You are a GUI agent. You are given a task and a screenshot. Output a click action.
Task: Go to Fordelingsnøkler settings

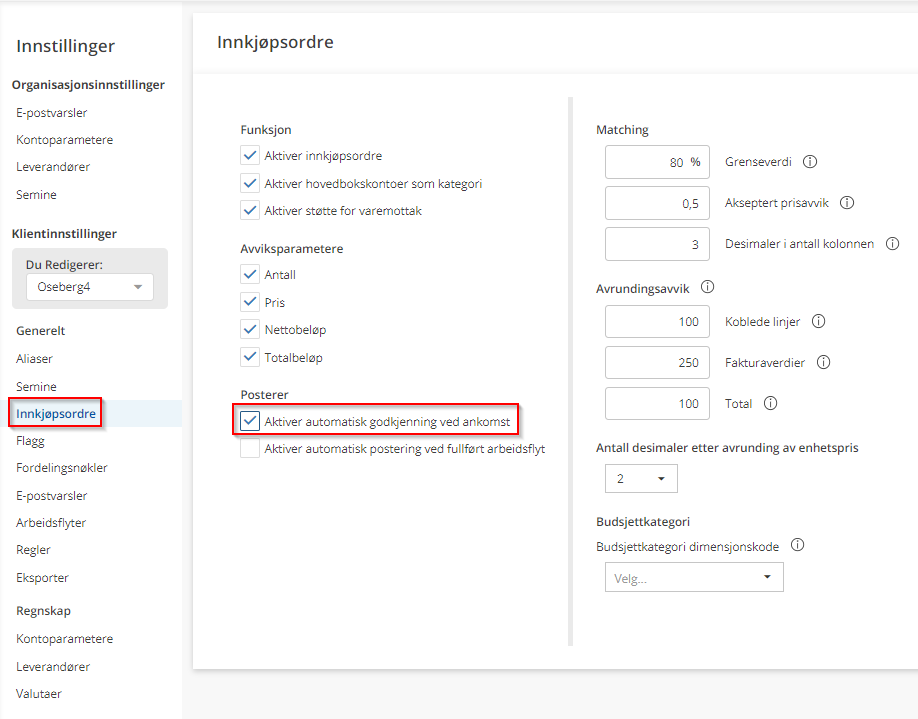(x=62, y=468)
